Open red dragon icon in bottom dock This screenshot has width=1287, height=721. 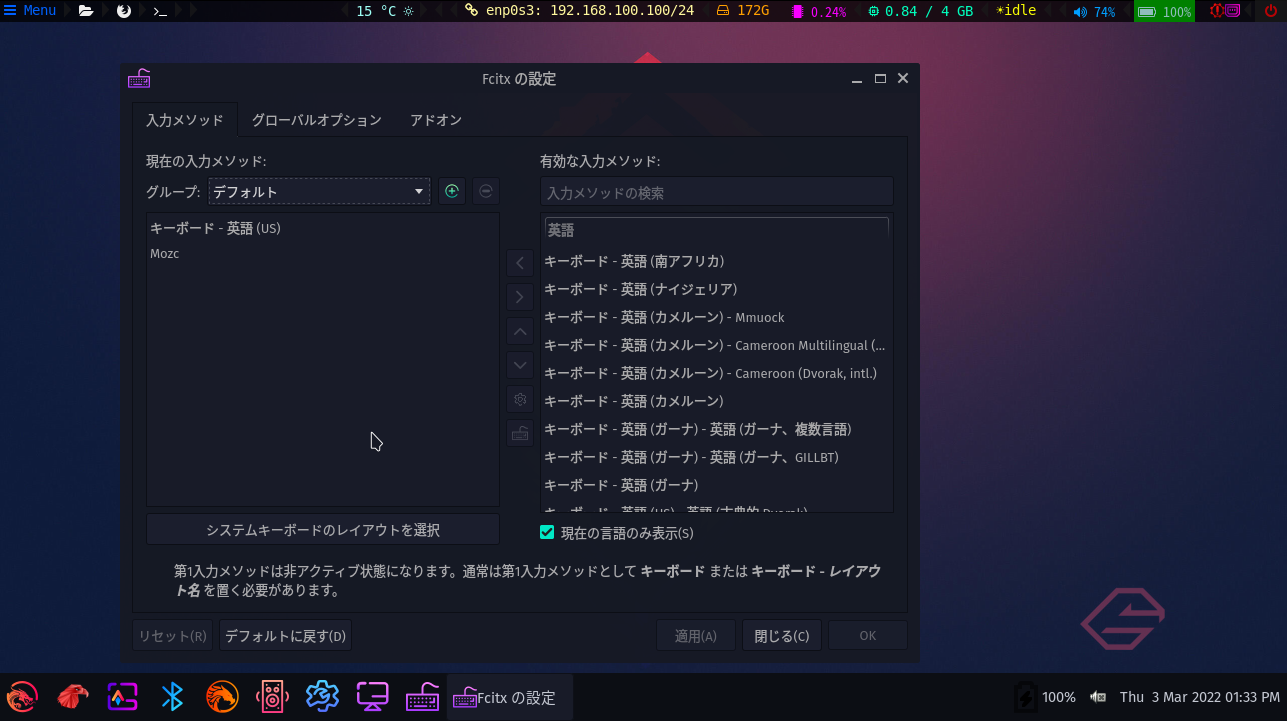click(x=22, y=696)
